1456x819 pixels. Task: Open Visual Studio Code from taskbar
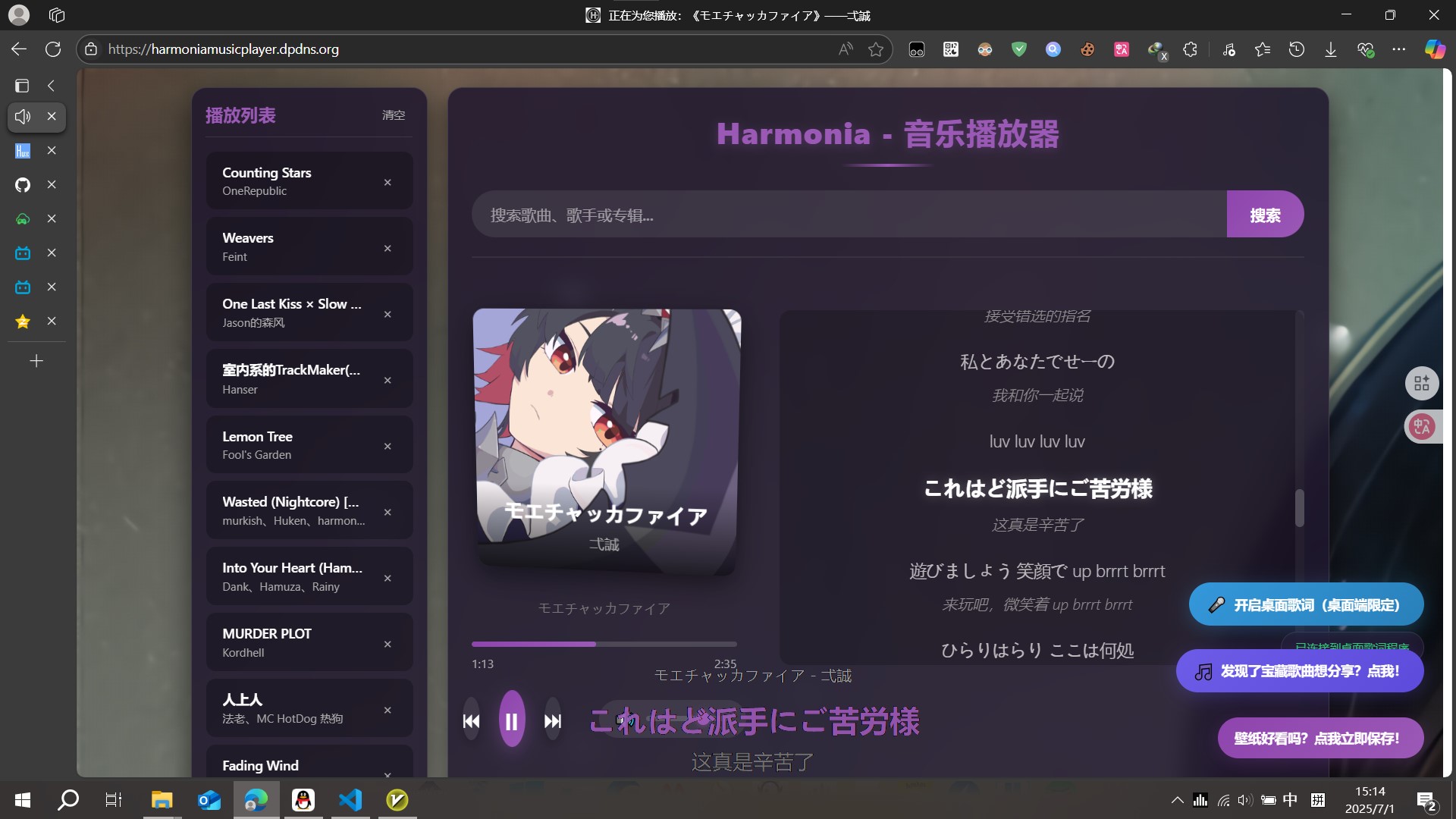click(x=350, y=799)
